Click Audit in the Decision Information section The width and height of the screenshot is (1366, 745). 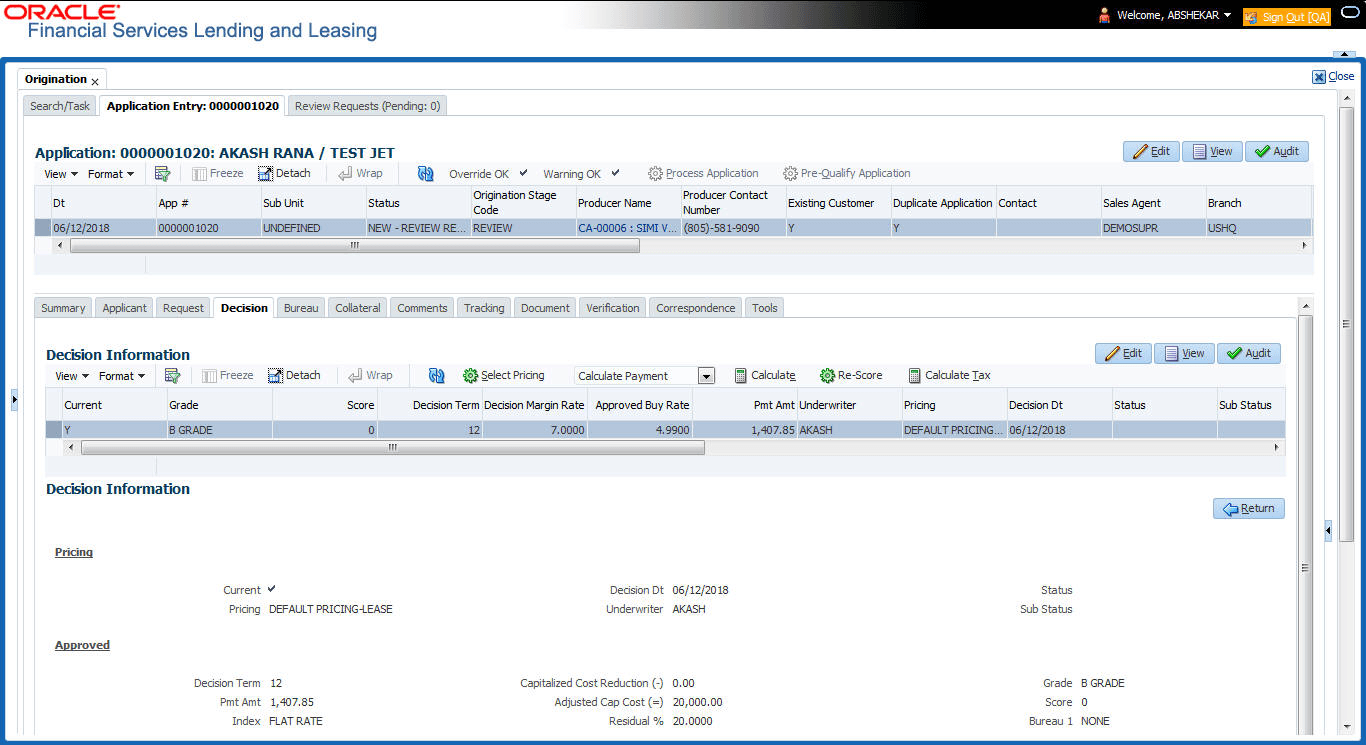1249,353
